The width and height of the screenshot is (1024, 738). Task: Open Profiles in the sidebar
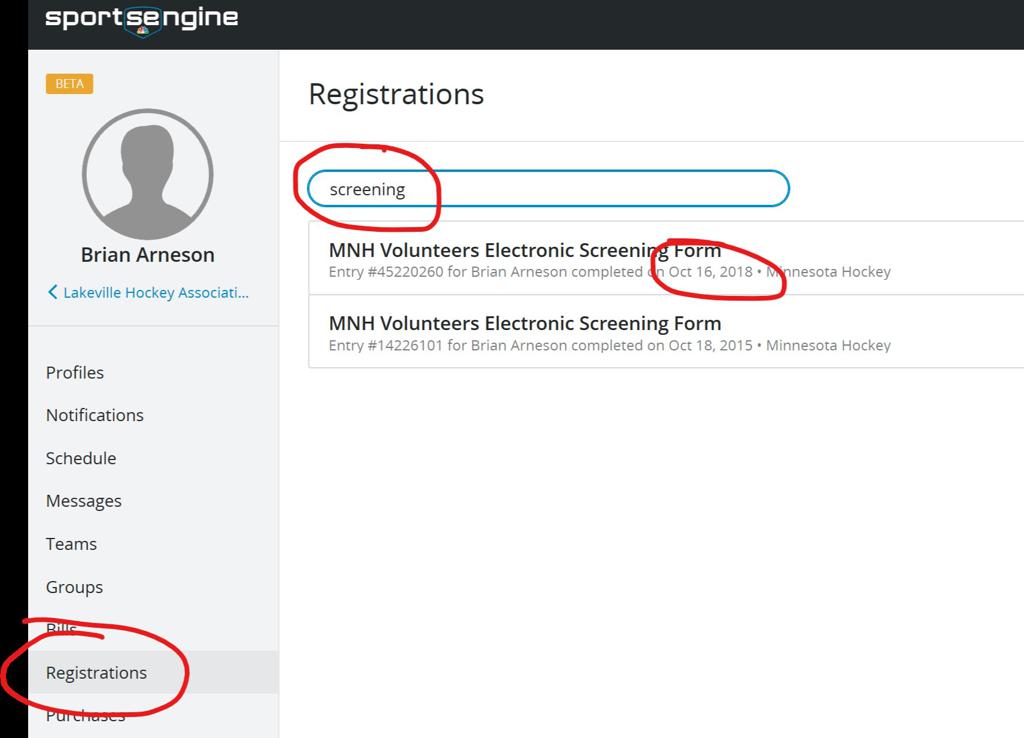pos(75,372)
